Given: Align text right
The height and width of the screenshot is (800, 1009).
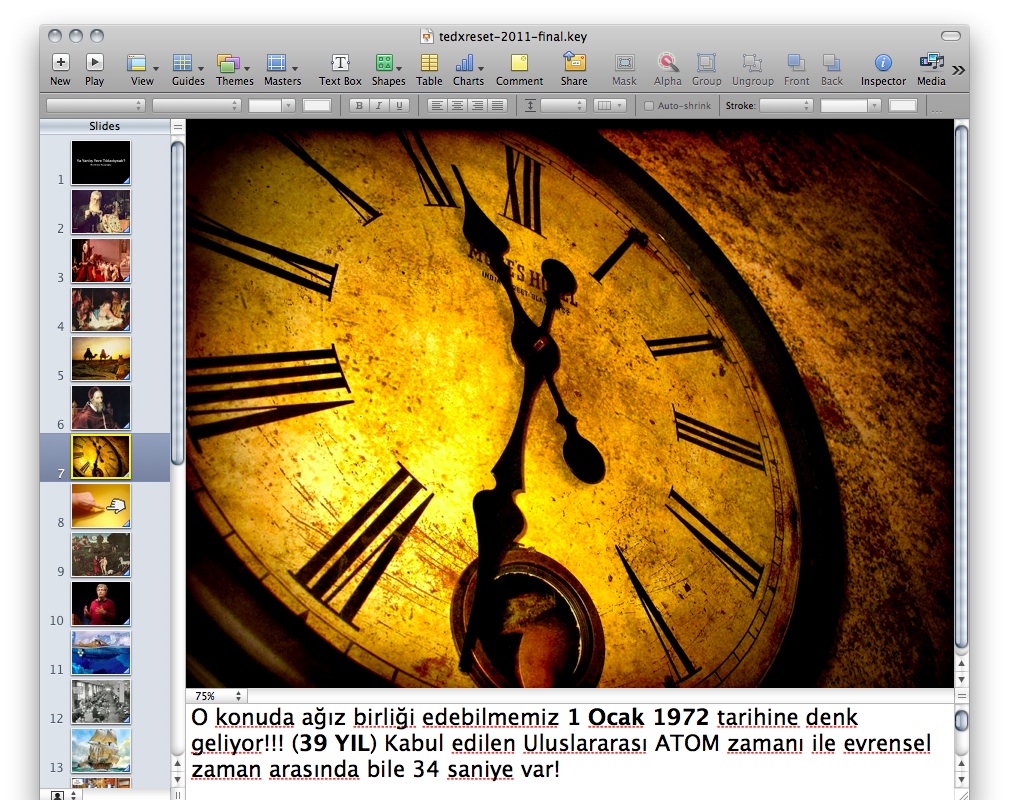Looking at the screenshot, I should (477, 106).
